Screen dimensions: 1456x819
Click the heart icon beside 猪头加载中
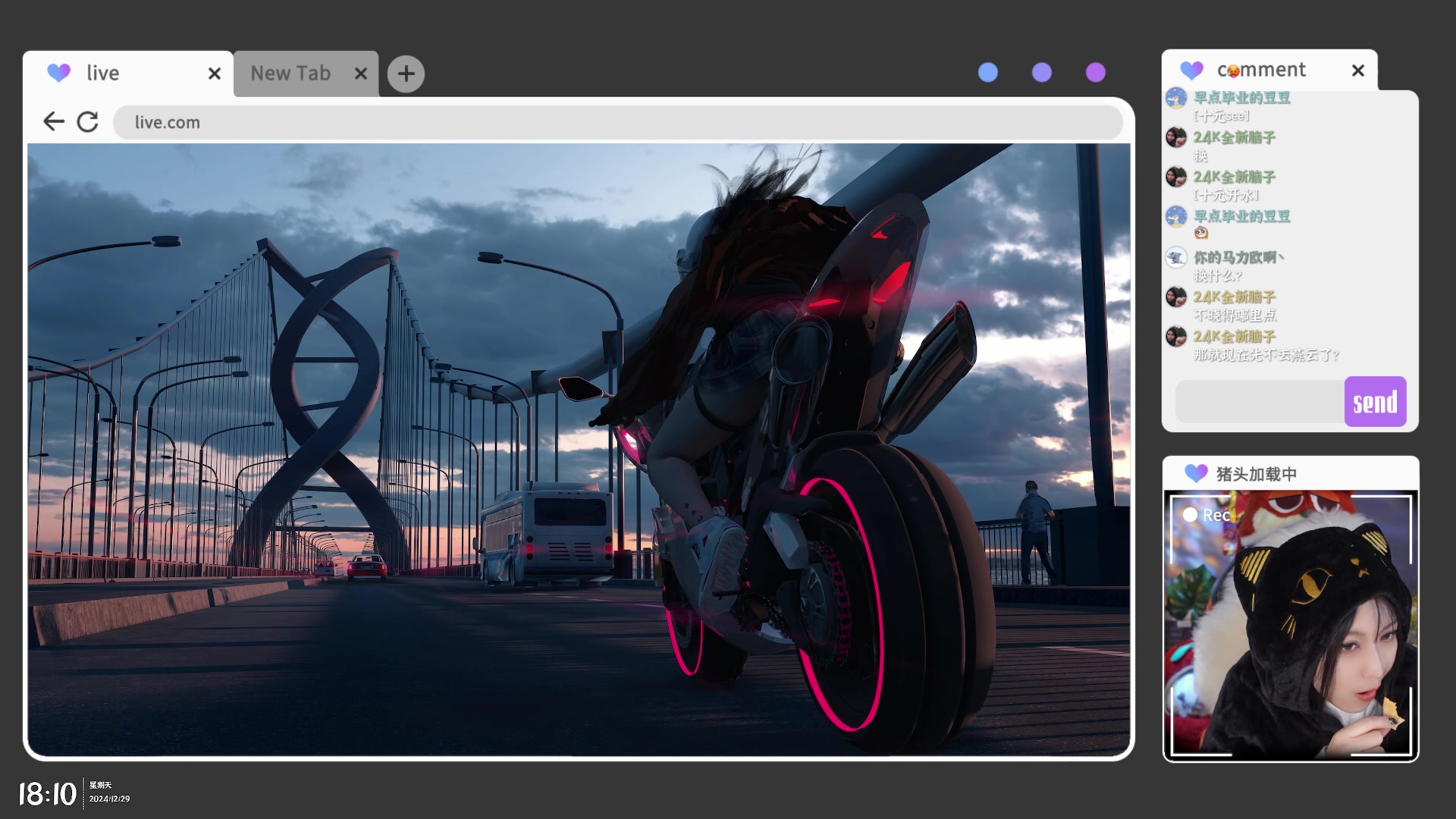point(1196,473)
